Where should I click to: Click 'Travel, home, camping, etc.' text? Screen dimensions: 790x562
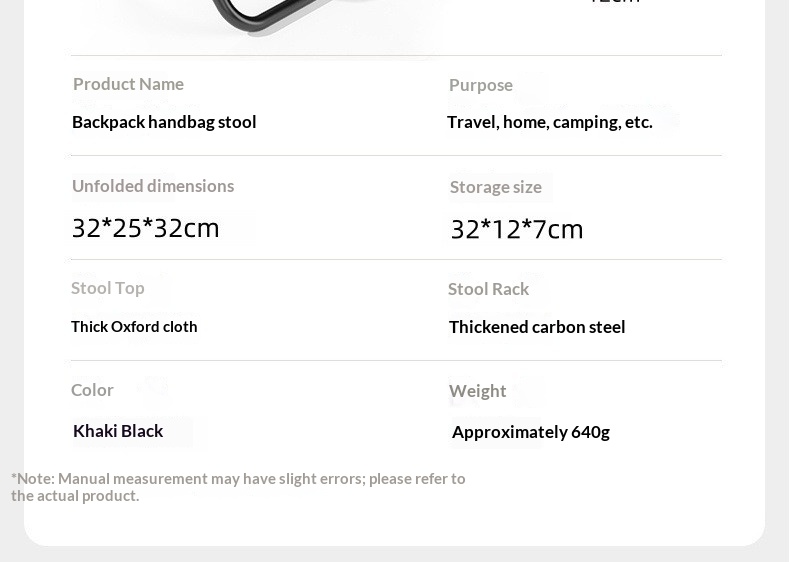[x=549, y=122]
